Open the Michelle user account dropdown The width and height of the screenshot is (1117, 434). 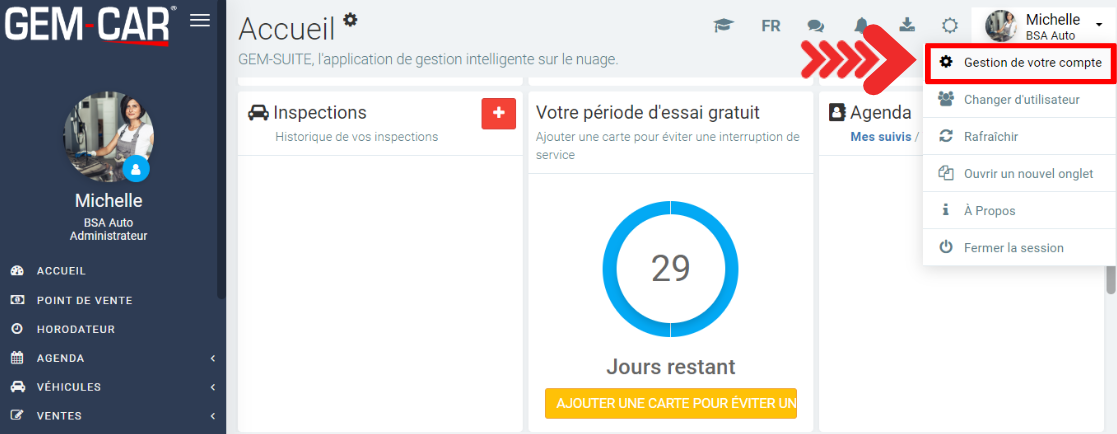1046,26
